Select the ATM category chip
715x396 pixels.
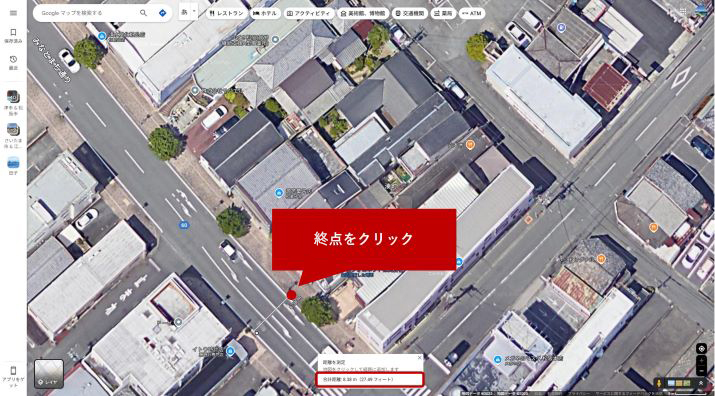click(472, 13)
